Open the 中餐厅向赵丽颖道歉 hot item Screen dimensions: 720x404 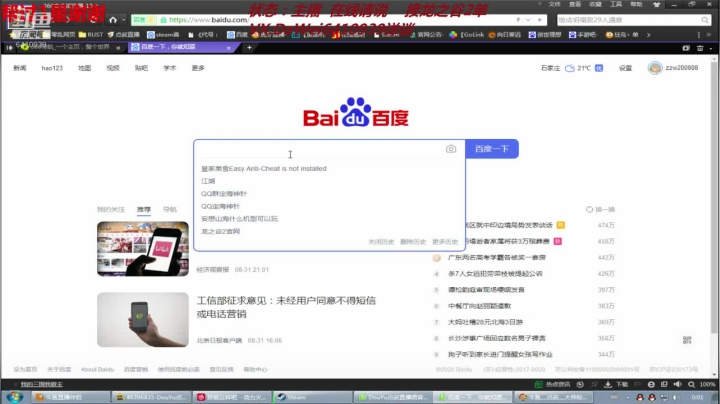[x=479, y=306]
